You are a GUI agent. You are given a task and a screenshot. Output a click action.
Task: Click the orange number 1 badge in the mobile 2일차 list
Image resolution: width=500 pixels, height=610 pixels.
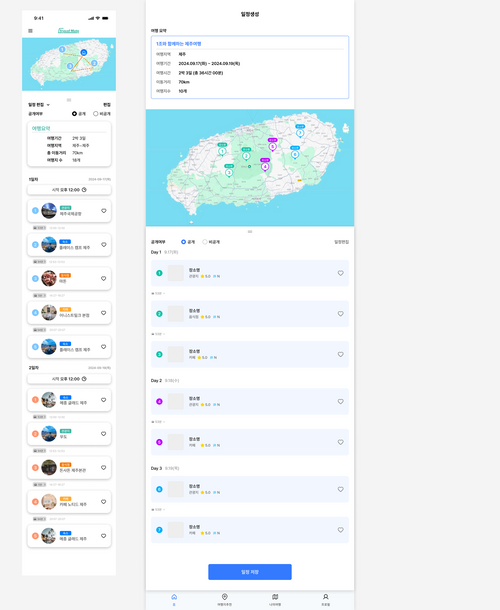click(x=35, y=400)
